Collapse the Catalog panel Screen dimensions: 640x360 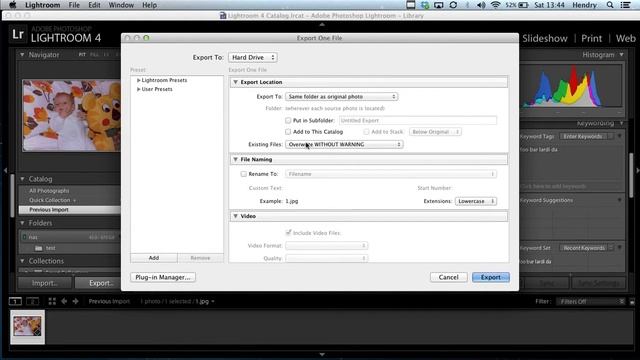pyautogui.click(x=22, y=179)
